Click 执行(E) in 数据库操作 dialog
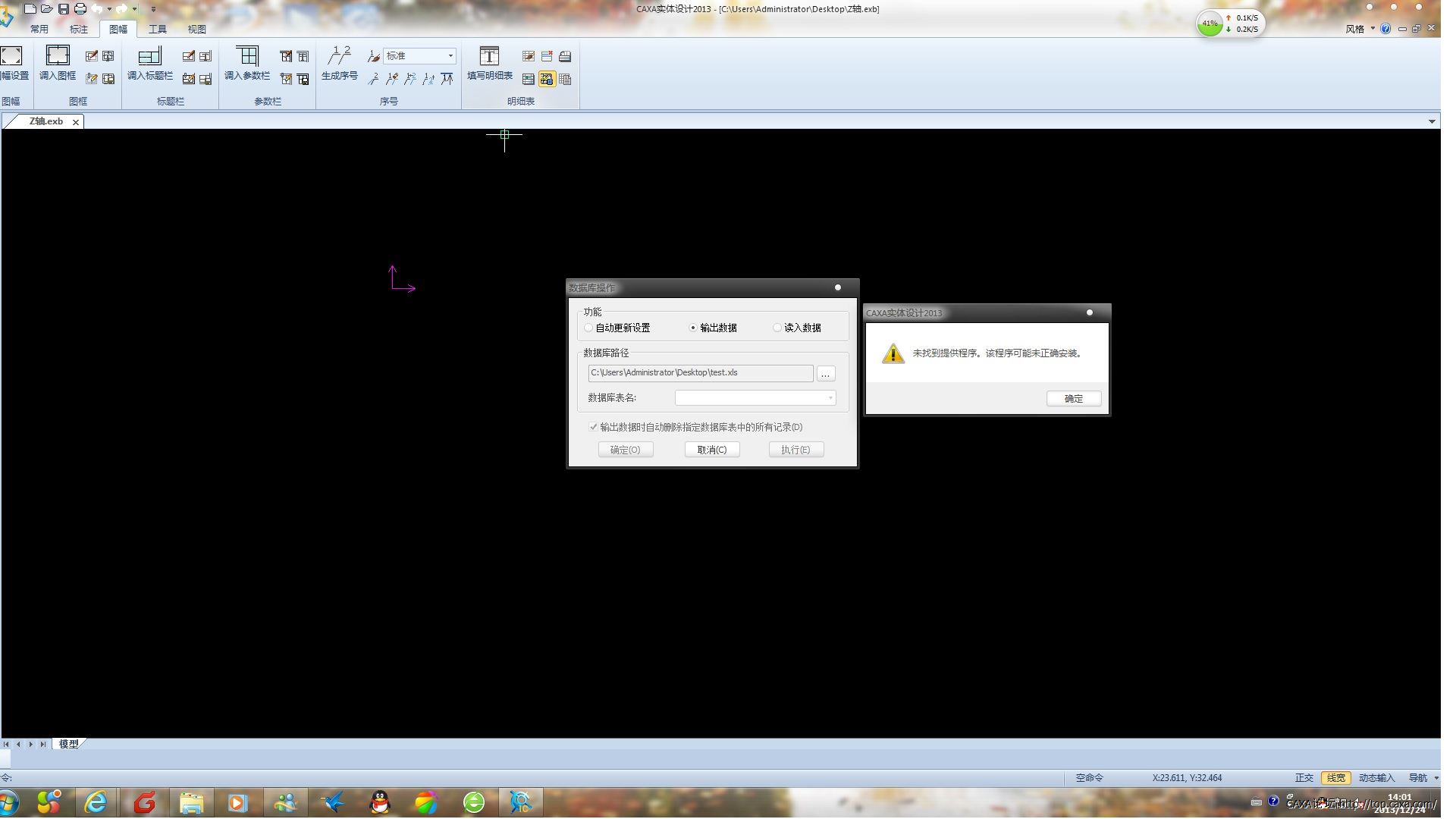This screenshot has height=819, width=1456. coord(796,450)
